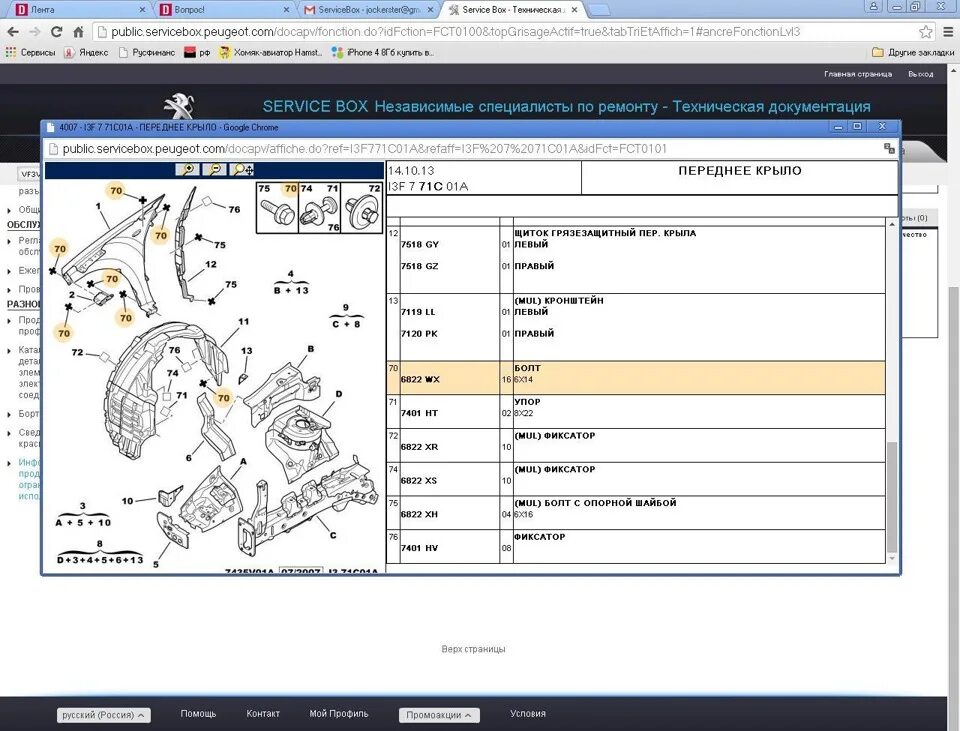The image size is (960, 731).
Task: Select the zoom-and-pan magnifier tool
Action: click(242, 170)
